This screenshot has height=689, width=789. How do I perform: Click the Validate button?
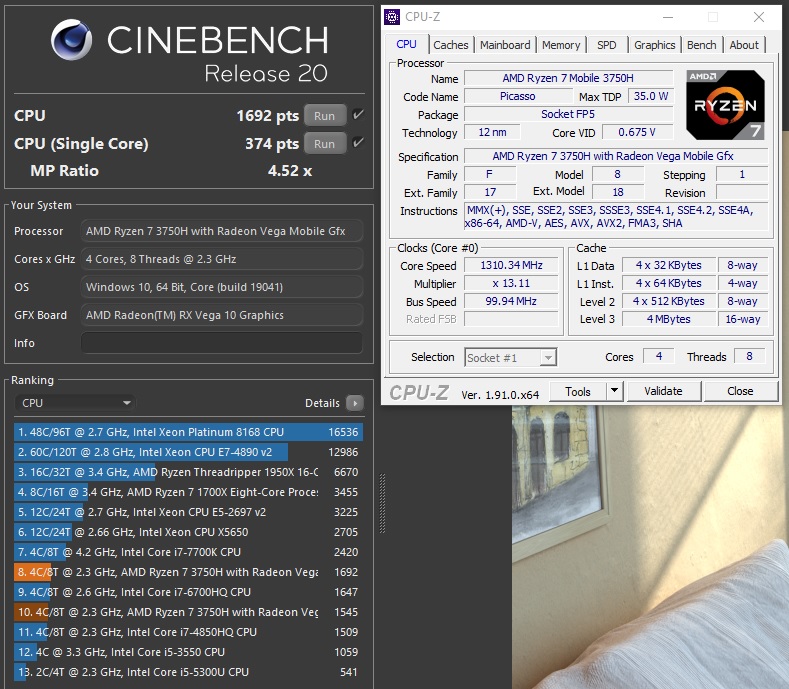point(663,391)
